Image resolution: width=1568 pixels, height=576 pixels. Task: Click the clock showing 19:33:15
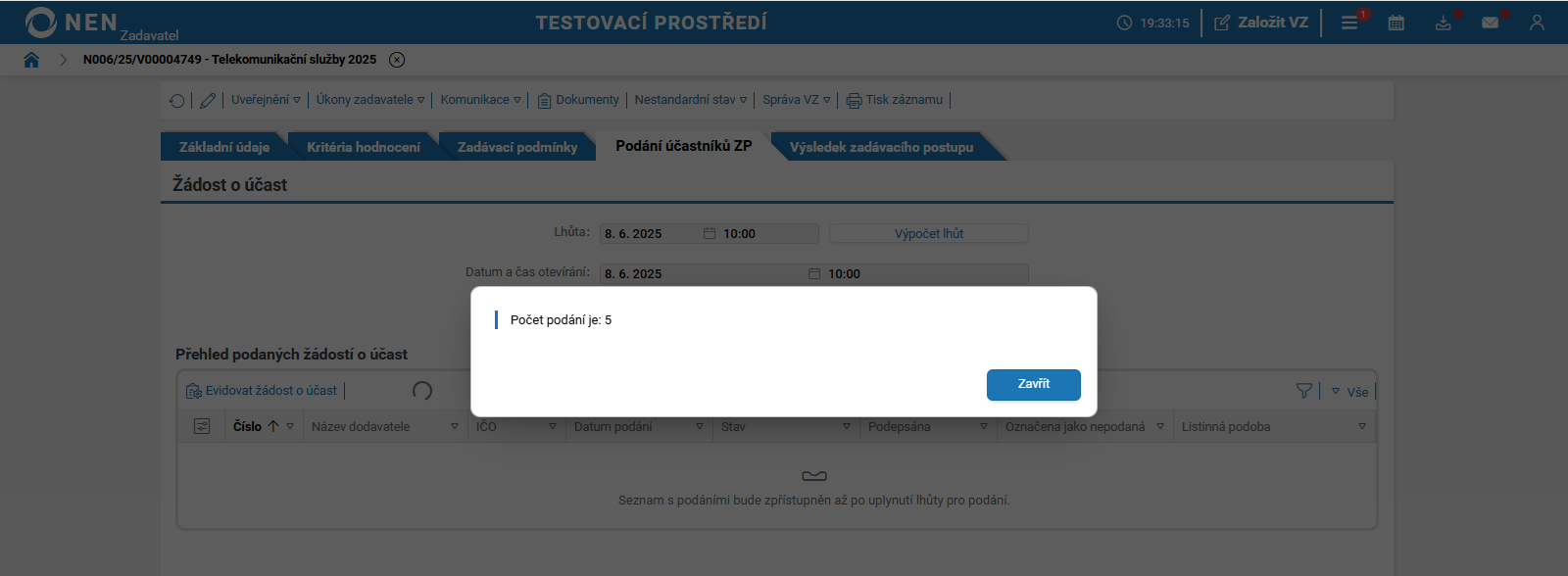click(x=1153, y=23)
